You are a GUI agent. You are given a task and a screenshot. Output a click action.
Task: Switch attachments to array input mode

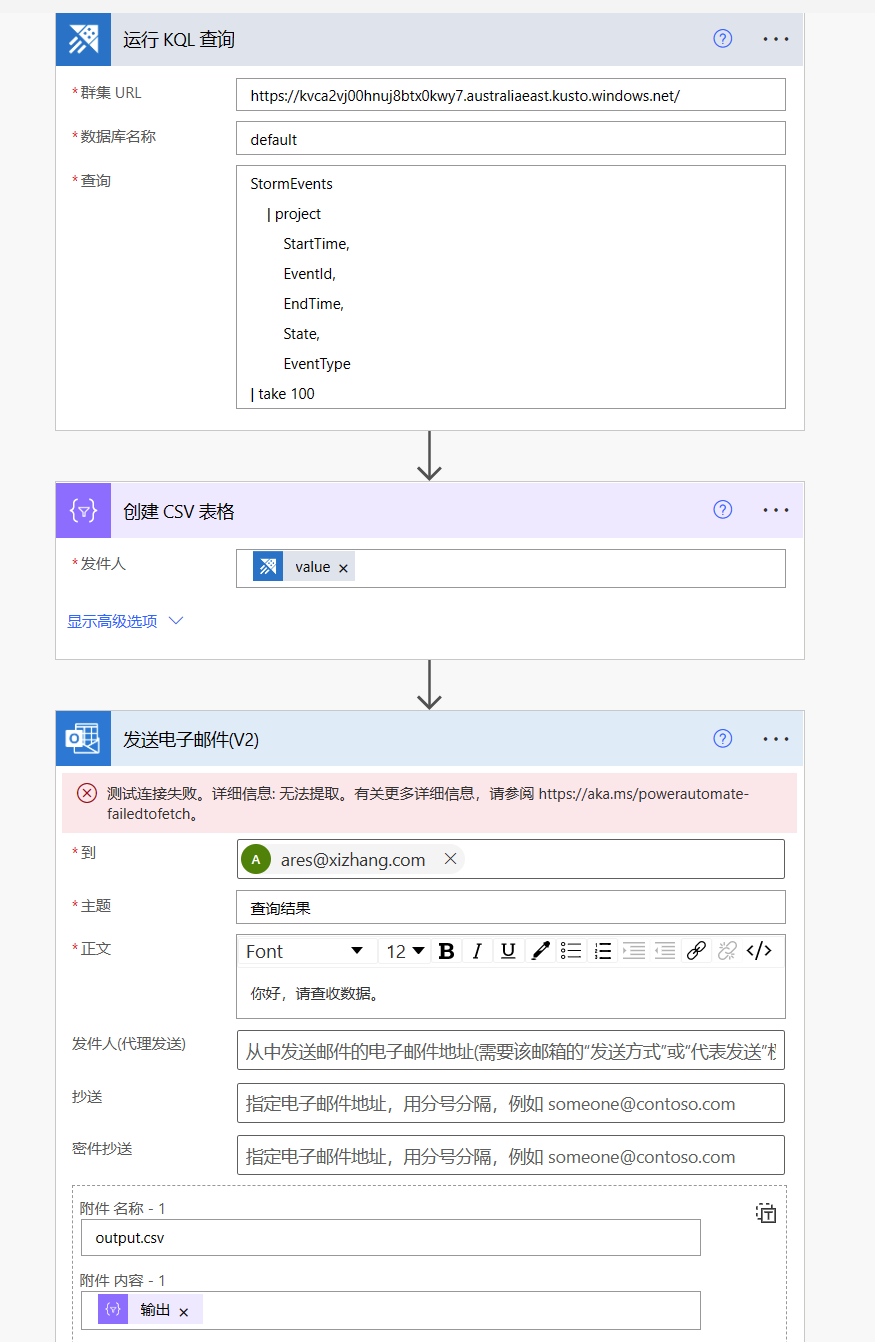[766, 1213]
